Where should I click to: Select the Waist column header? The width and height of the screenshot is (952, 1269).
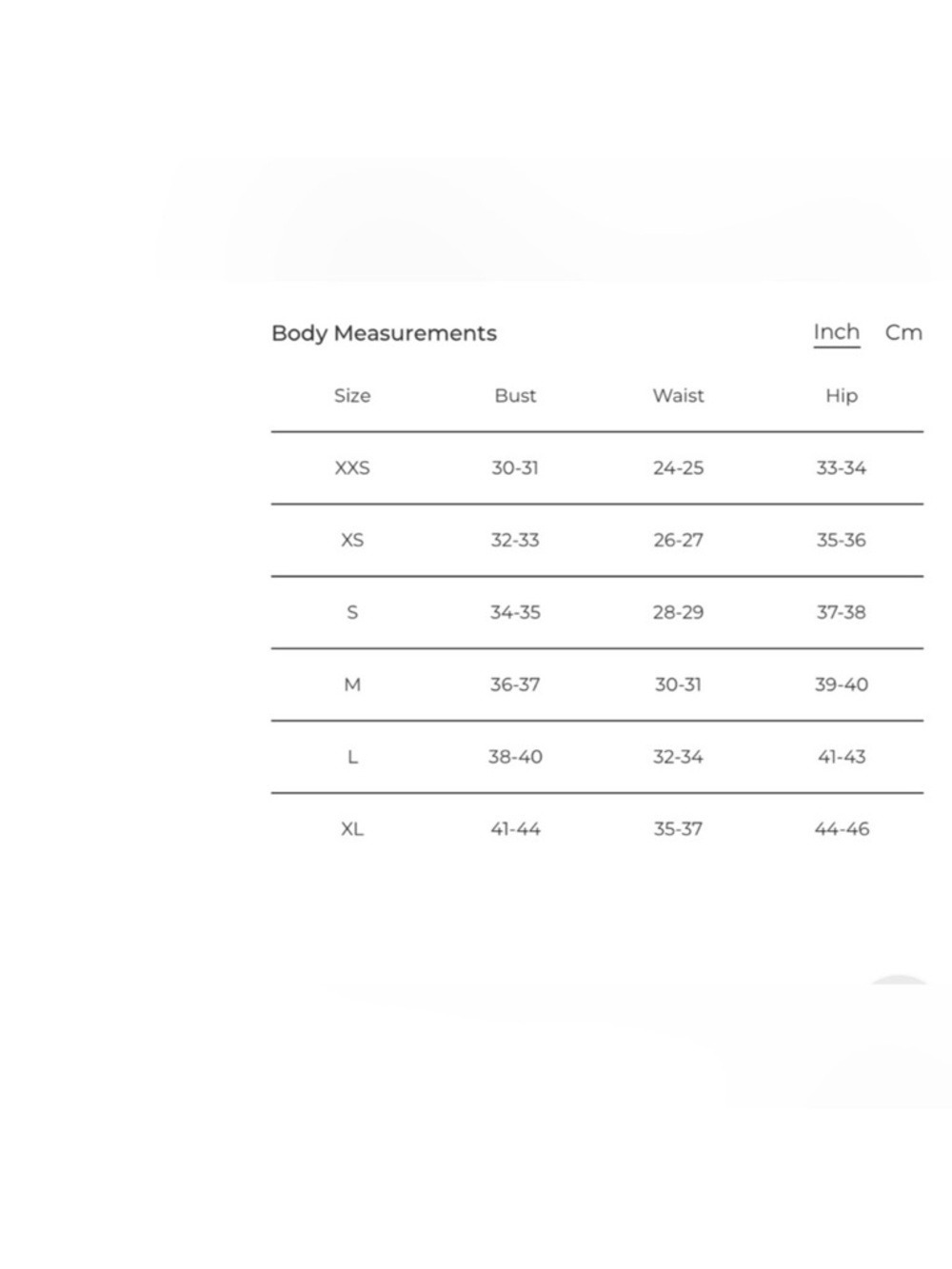[x=678, y=395]
